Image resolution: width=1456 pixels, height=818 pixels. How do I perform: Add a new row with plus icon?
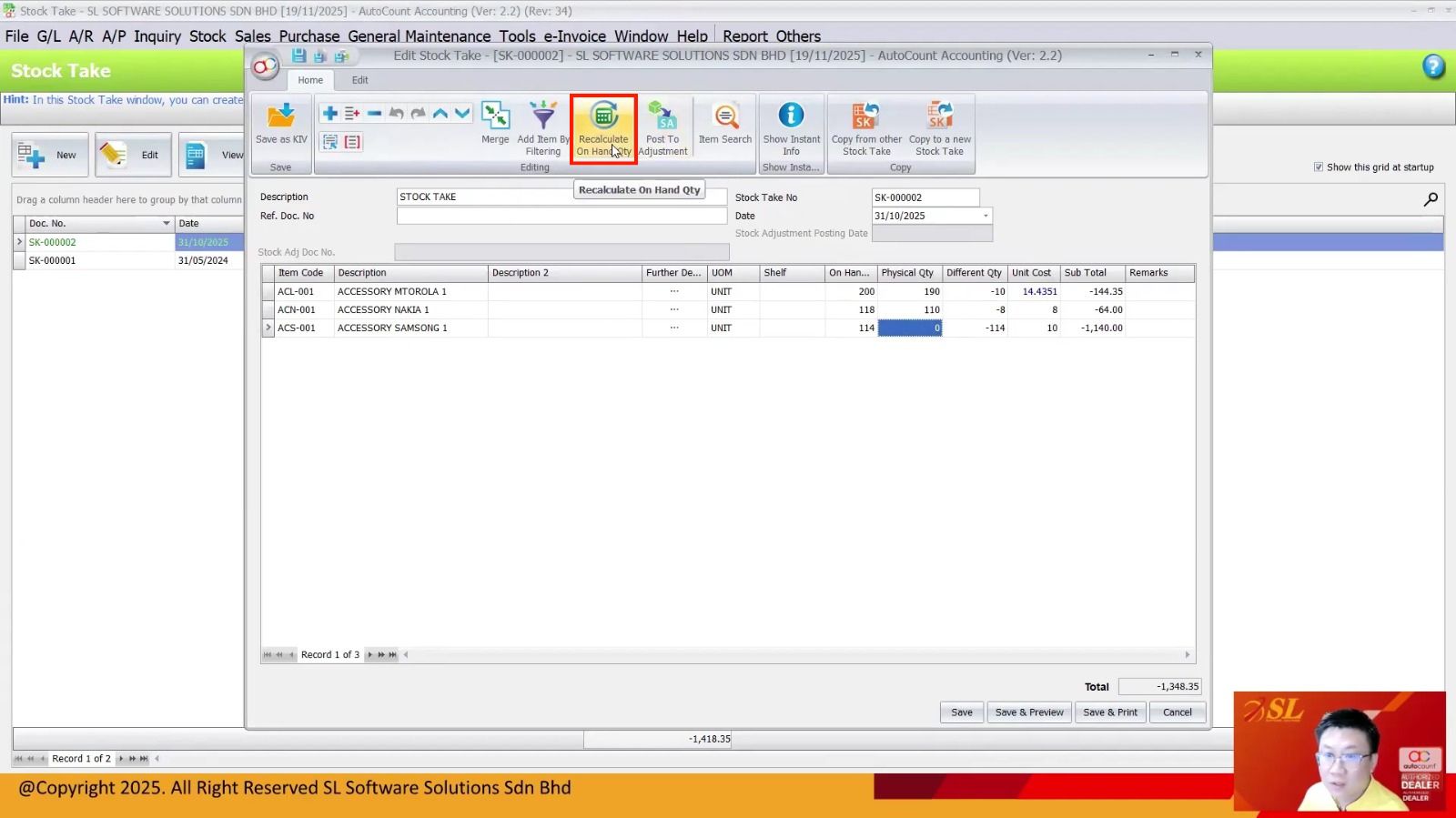click(329, 114)
